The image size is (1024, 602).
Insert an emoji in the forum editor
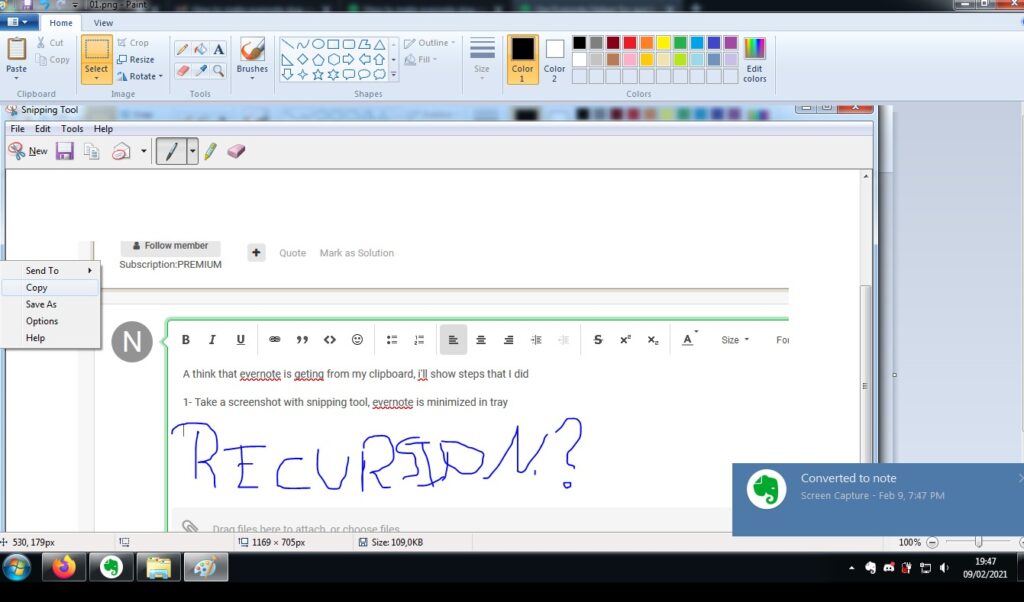(357, 339)
